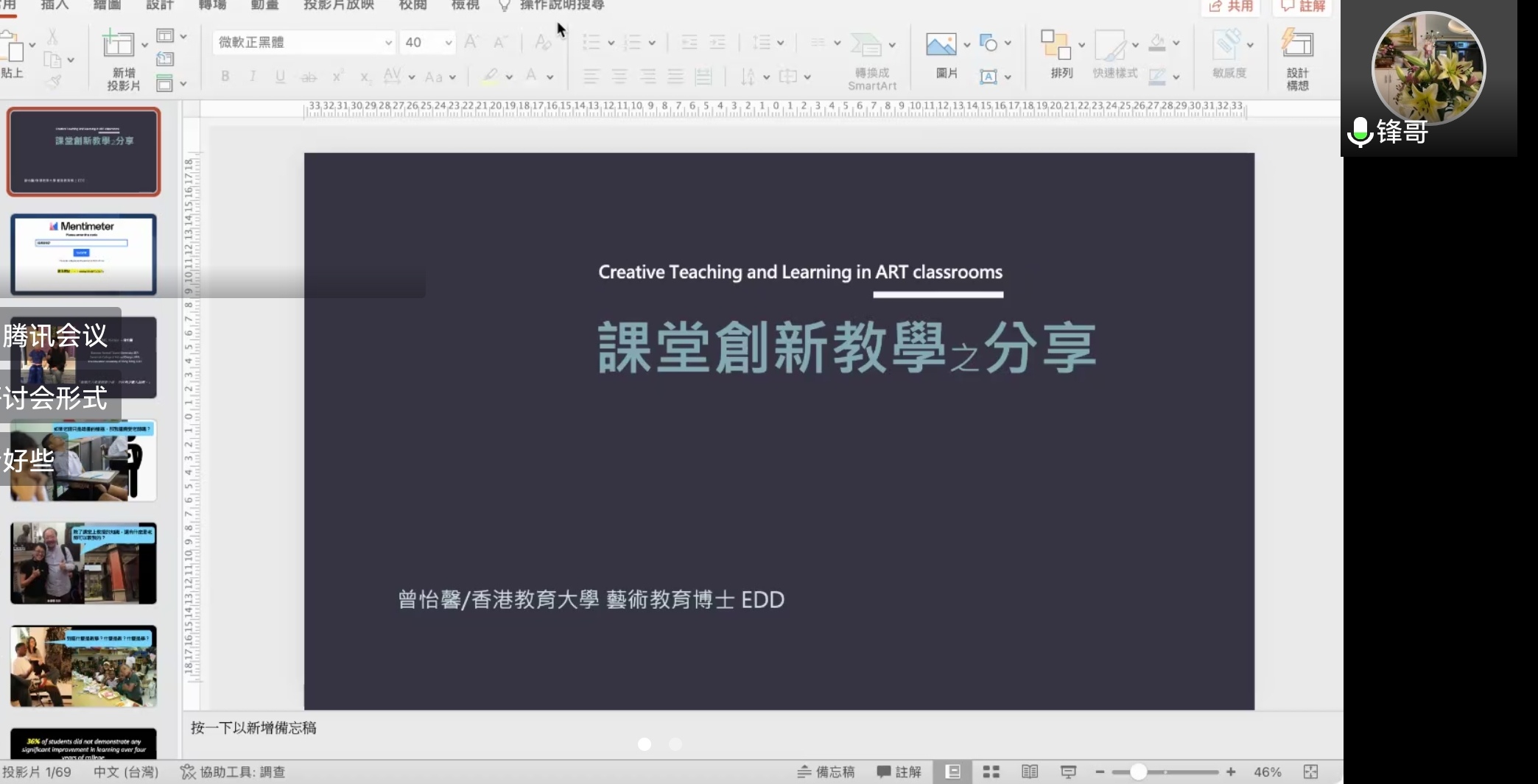Click the 共用 (Share) button

tap(1231, 7)
